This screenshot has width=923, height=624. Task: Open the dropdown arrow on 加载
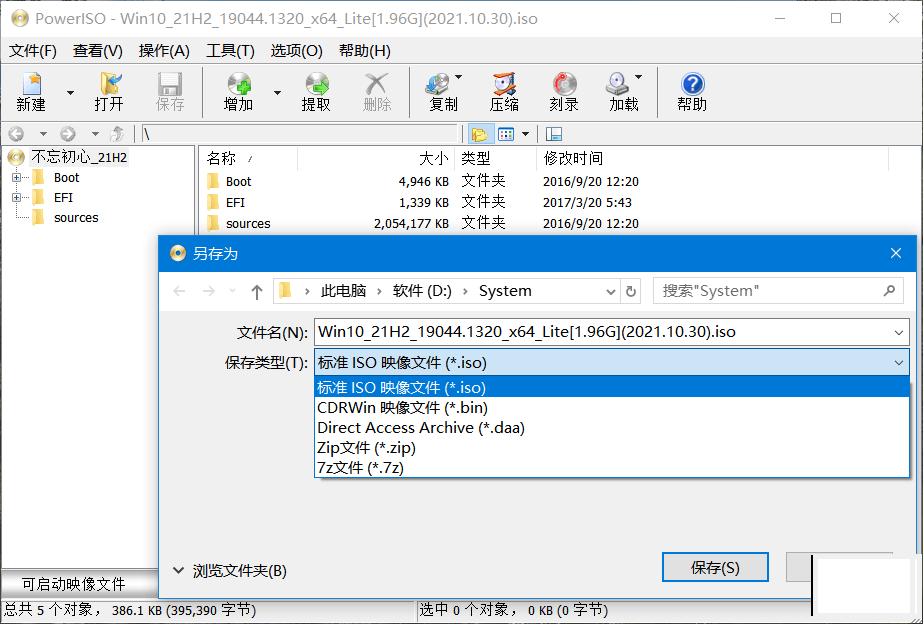638,77
